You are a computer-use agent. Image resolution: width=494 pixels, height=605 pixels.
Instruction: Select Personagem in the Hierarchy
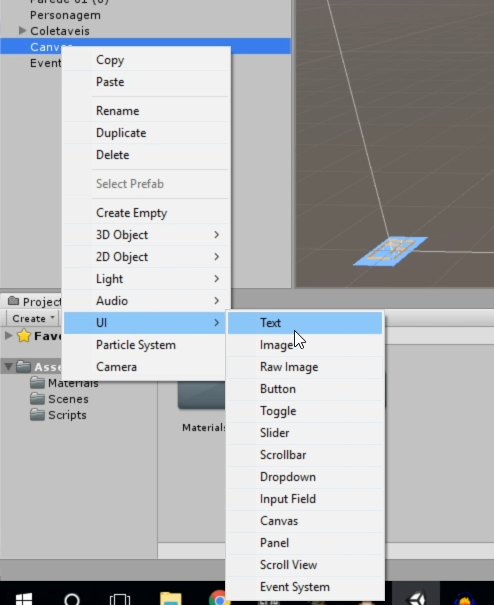click(x=65, y=15)
